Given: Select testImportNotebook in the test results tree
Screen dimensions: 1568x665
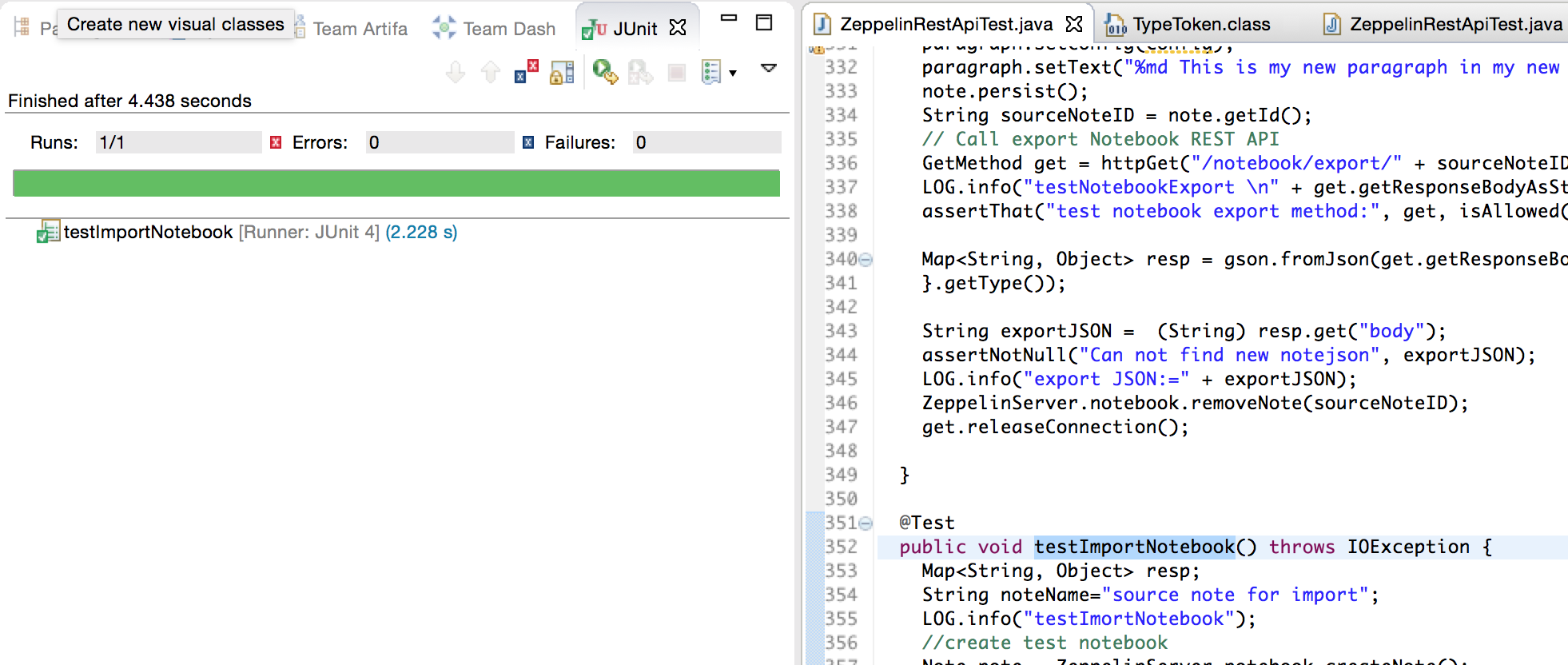Looking at the screenshot, I should point(148,232).
